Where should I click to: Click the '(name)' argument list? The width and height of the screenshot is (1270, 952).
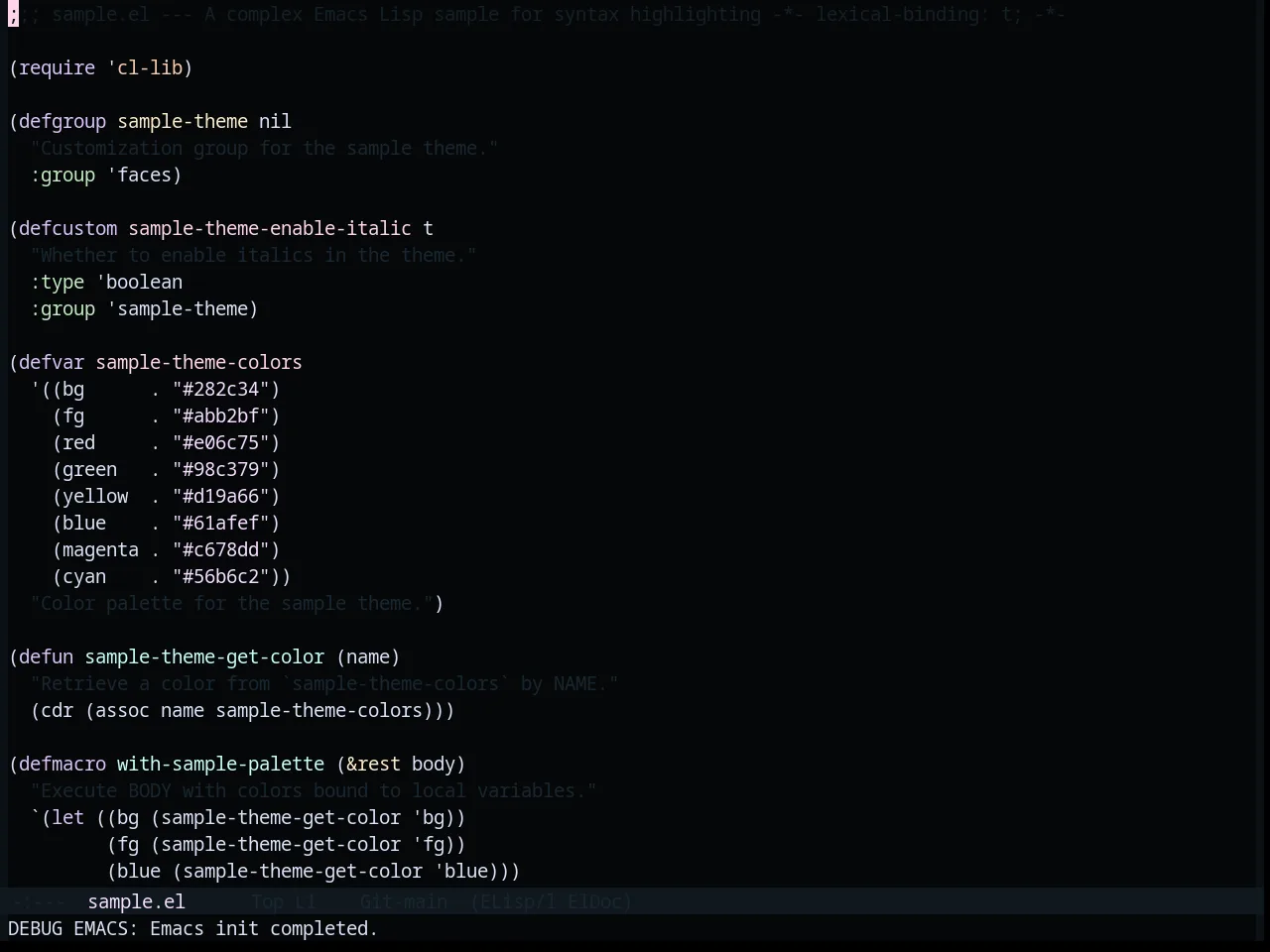tap(368, 656)
